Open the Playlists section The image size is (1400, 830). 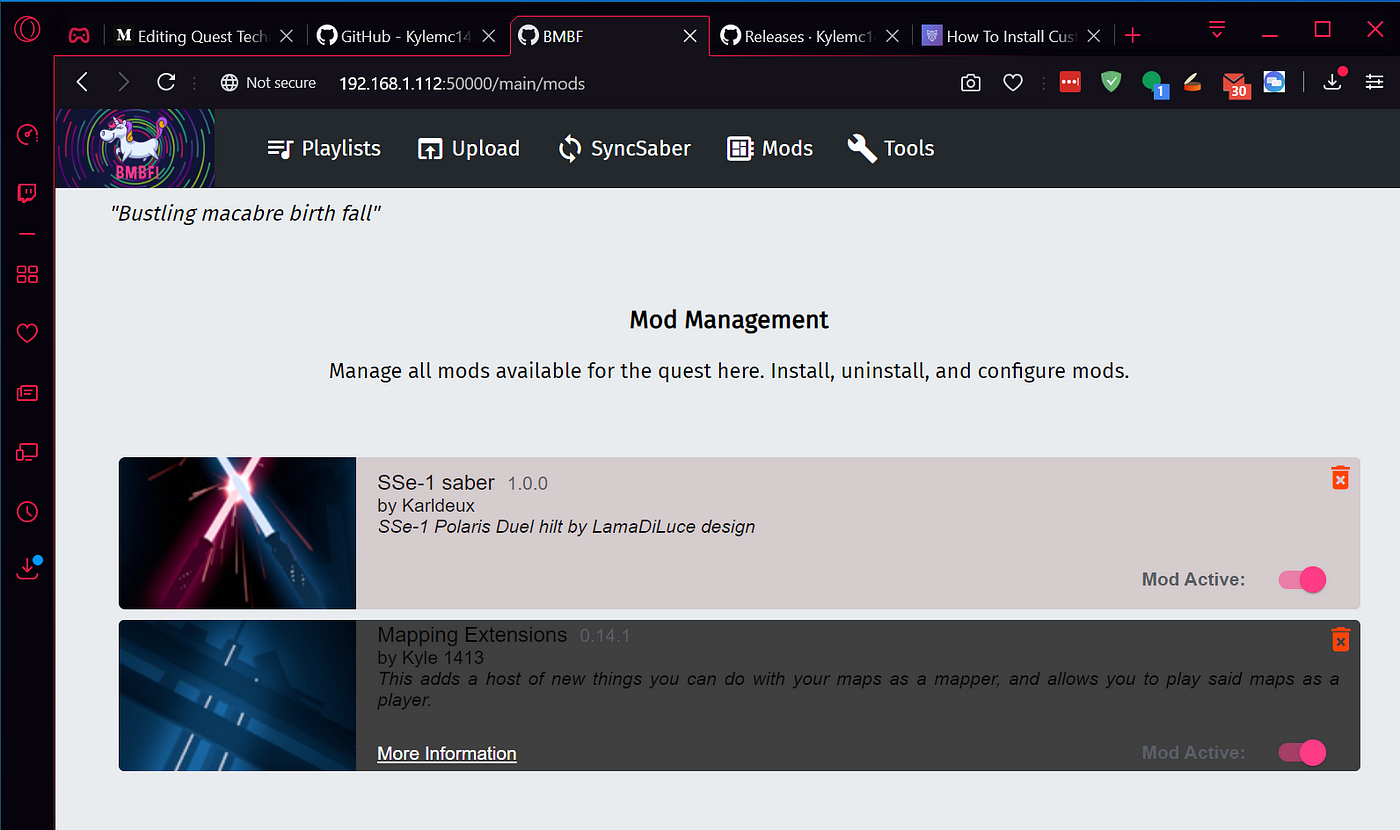click(324, 148)
